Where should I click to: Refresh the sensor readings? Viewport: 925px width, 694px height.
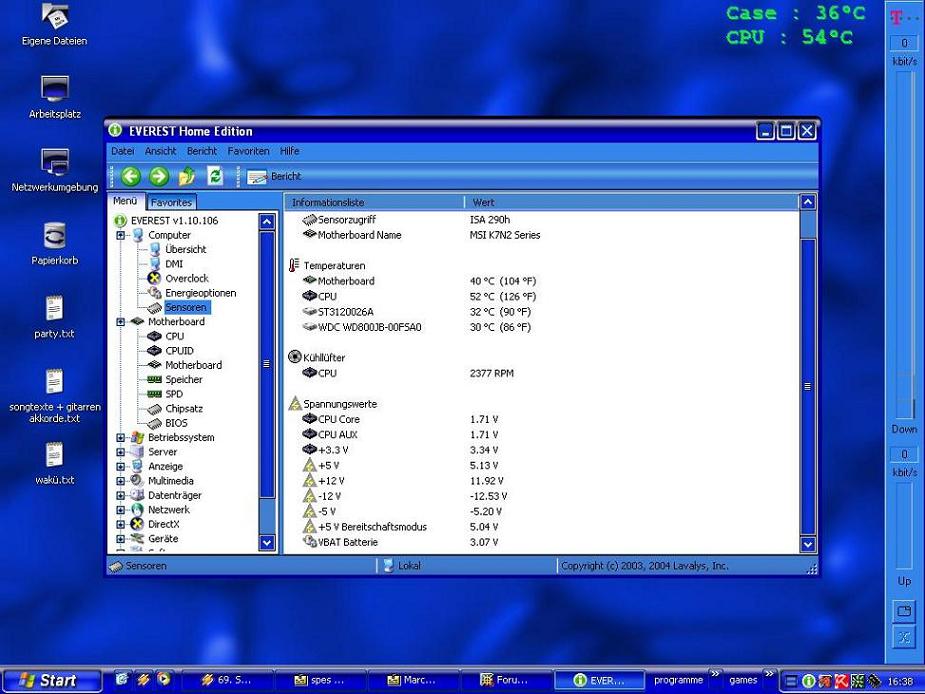pos(215,176)
